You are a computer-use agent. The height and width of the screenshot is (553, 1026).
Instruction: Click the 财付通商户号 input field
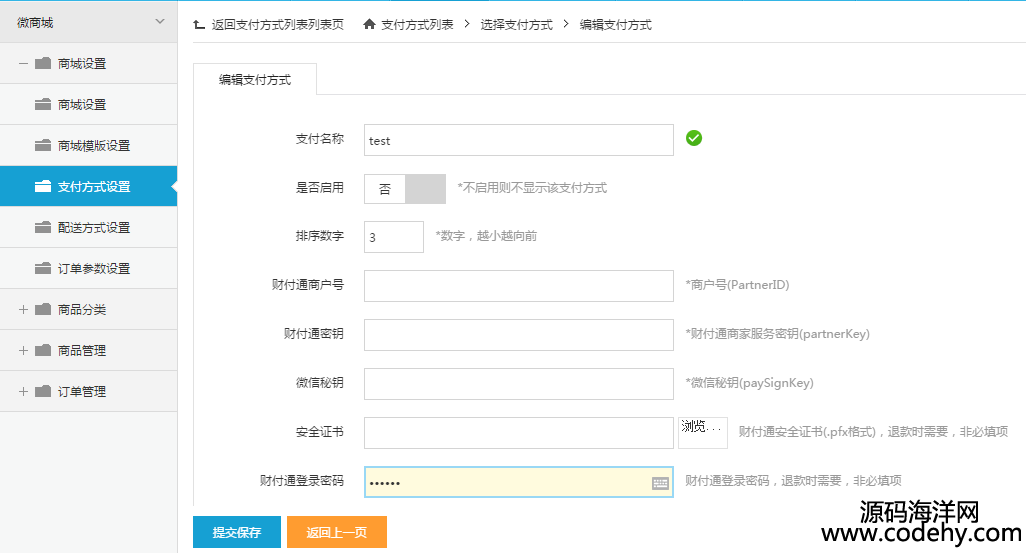tap(518, 285)
